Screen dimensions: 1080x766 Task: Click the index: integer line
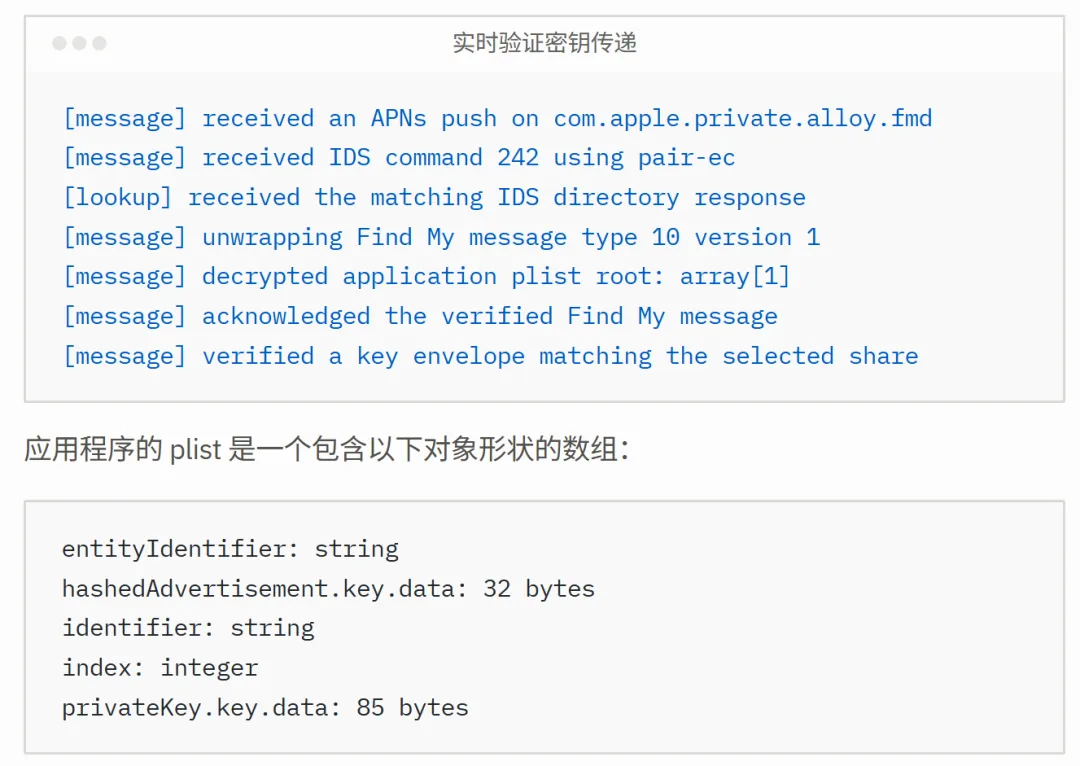(x=160, y=668)
